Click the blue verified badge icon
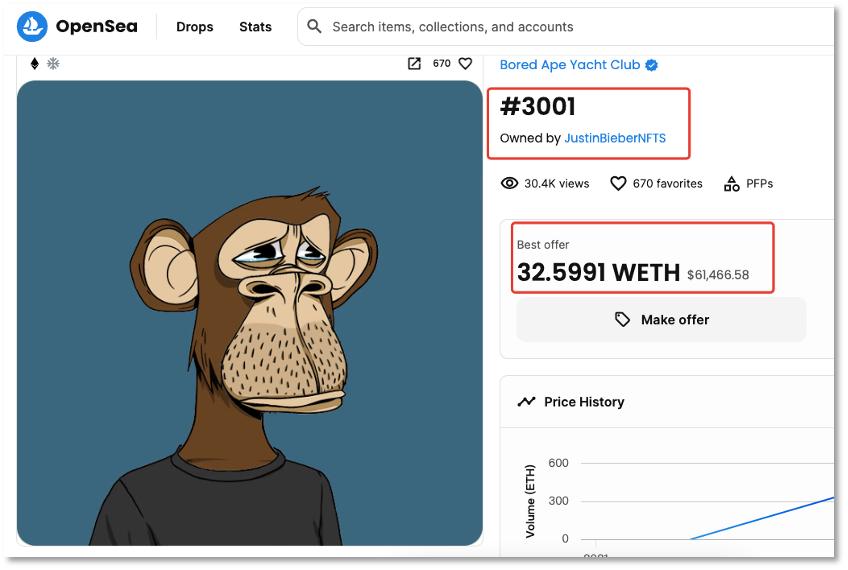This screenshot has width=848, height=570. pos(652,65)
